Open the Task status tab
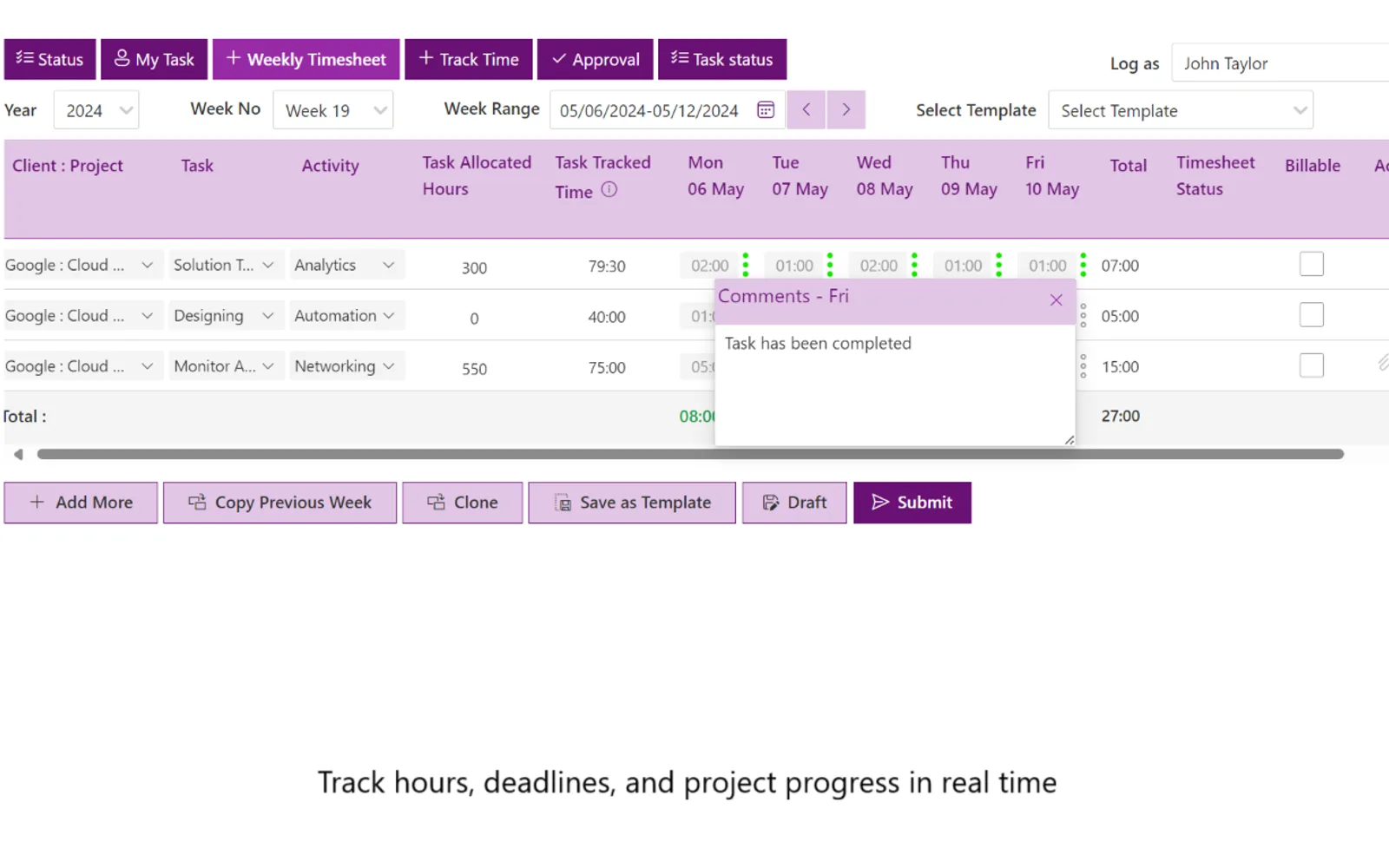This screenshot has width=1389, height=868. (x=722, y=59)
